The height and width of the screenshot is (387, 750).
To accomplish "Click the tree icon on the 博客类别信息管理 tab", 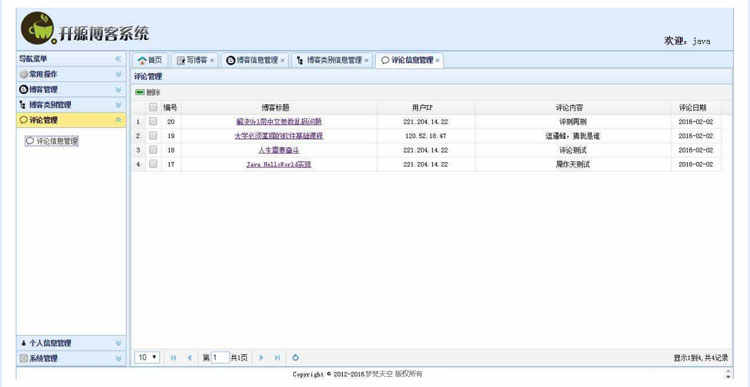I will click(x=300, y=60).
